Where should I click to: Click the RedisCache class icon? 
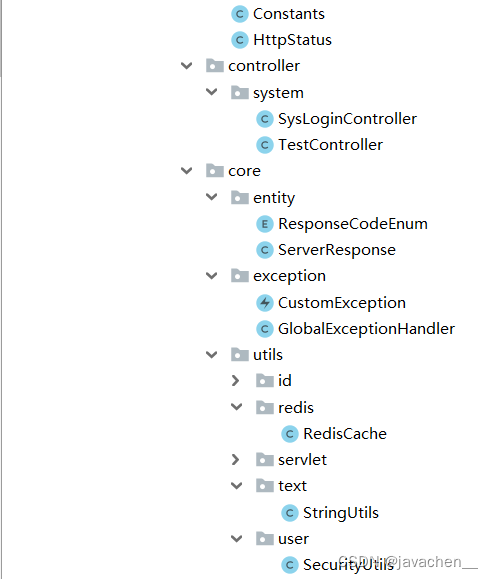pyautogui.click(x=290, y=434)
